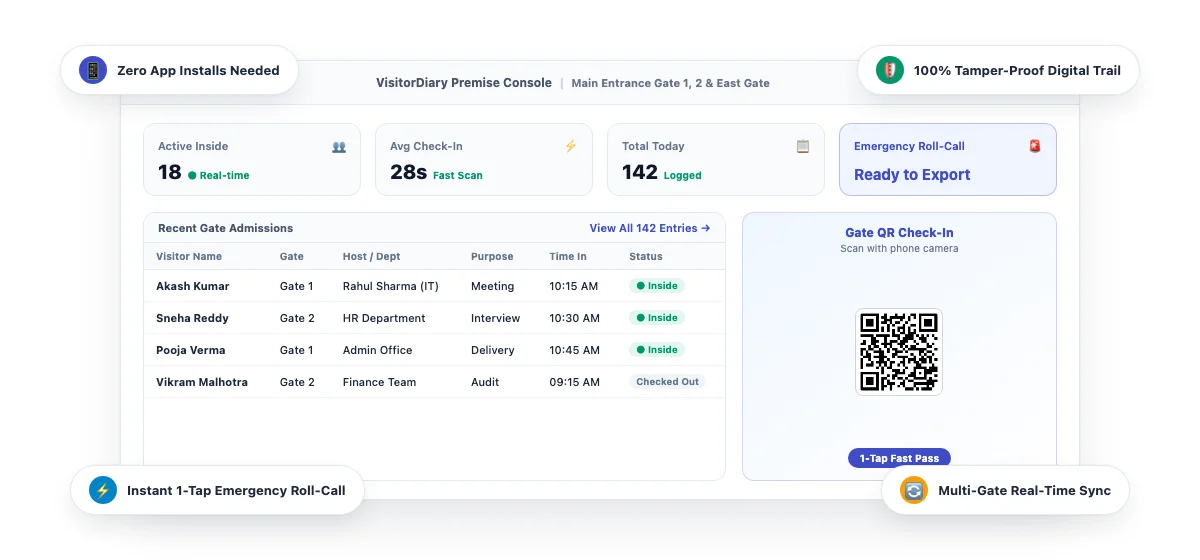The width and height of the screenshot is (1200, 560).
Task: Click the HR Department host cell
Action: point(384,318)
